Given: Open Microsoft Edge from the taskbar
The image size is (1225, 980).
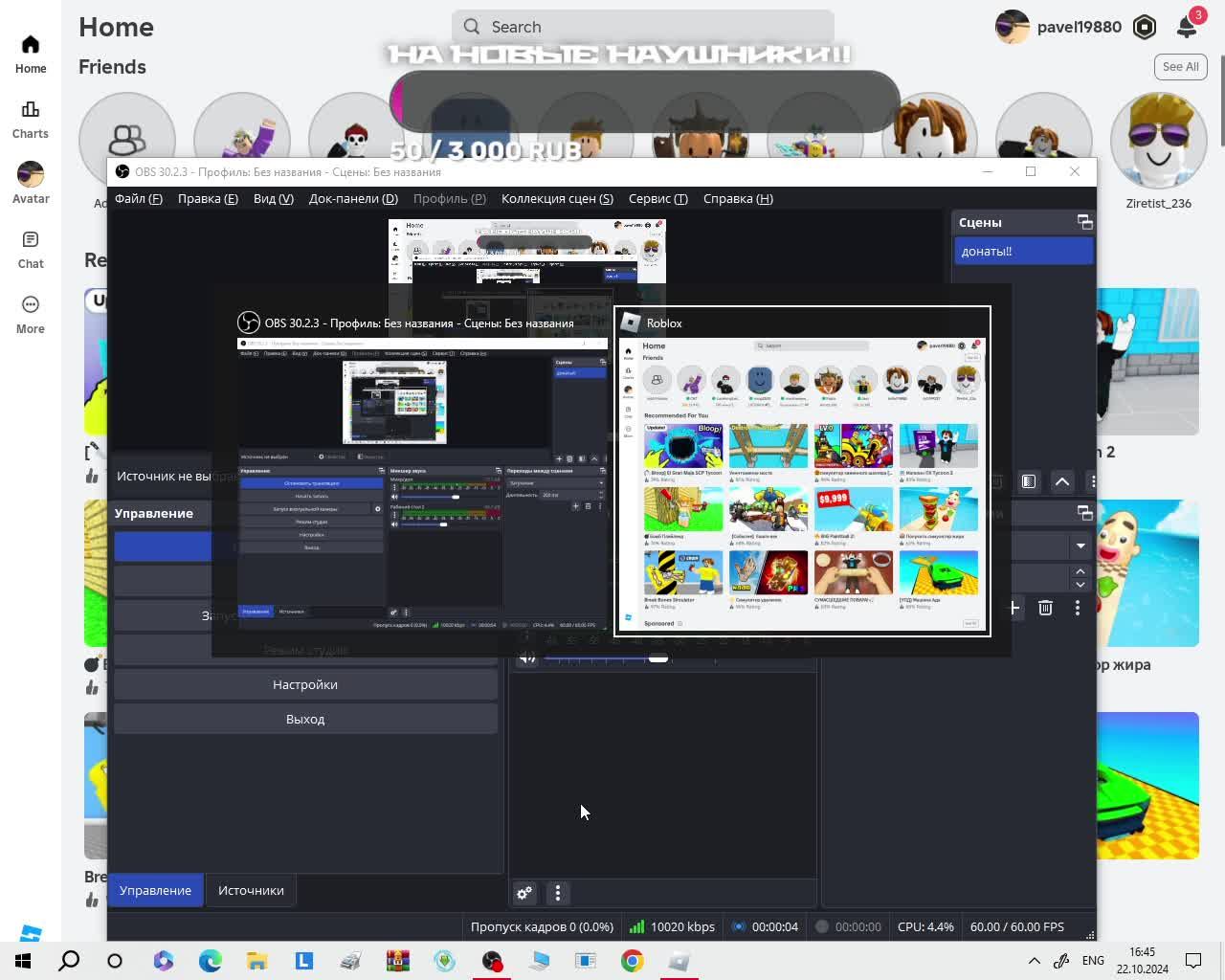Looking at the screenshot, I should pyautogui.click(x=211, y=961).
